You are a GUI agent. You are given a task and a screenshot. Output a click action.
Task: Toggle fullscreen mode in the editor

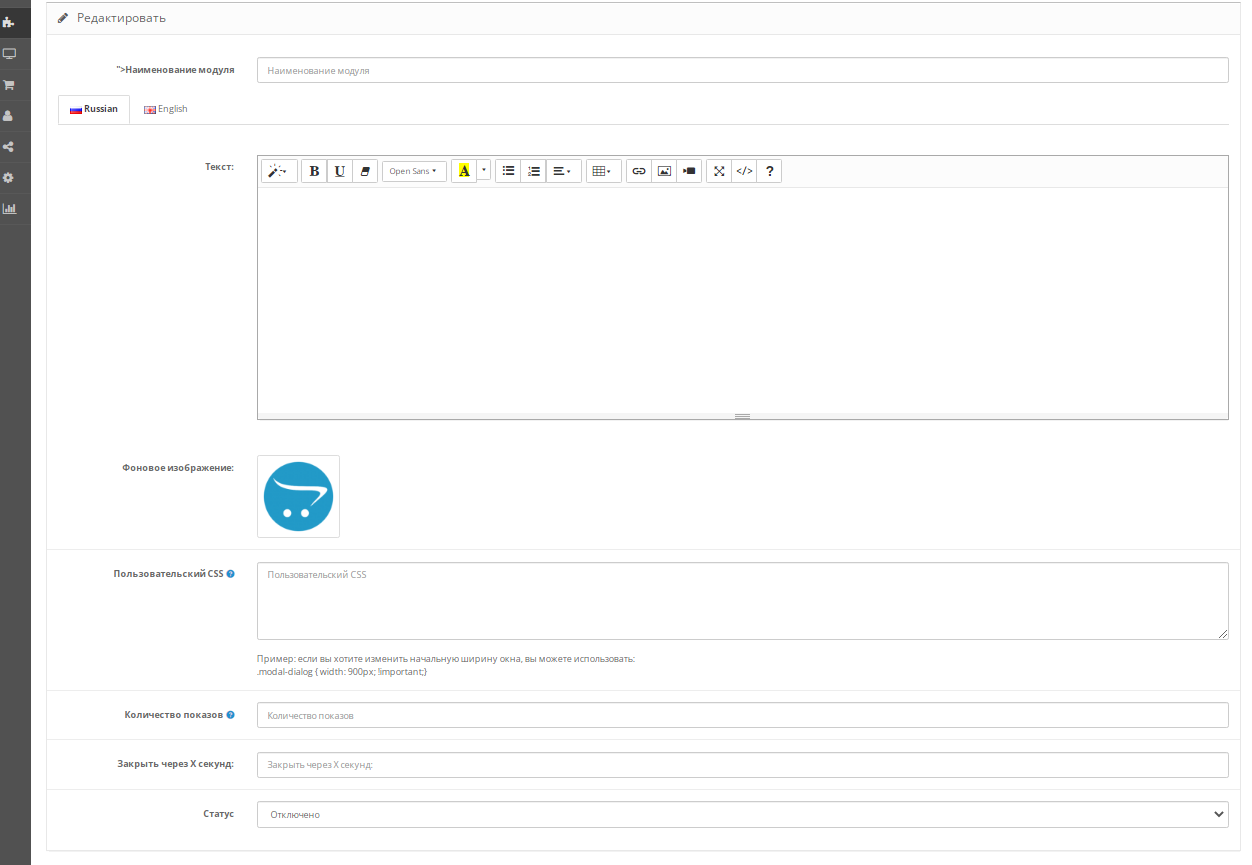719,171
